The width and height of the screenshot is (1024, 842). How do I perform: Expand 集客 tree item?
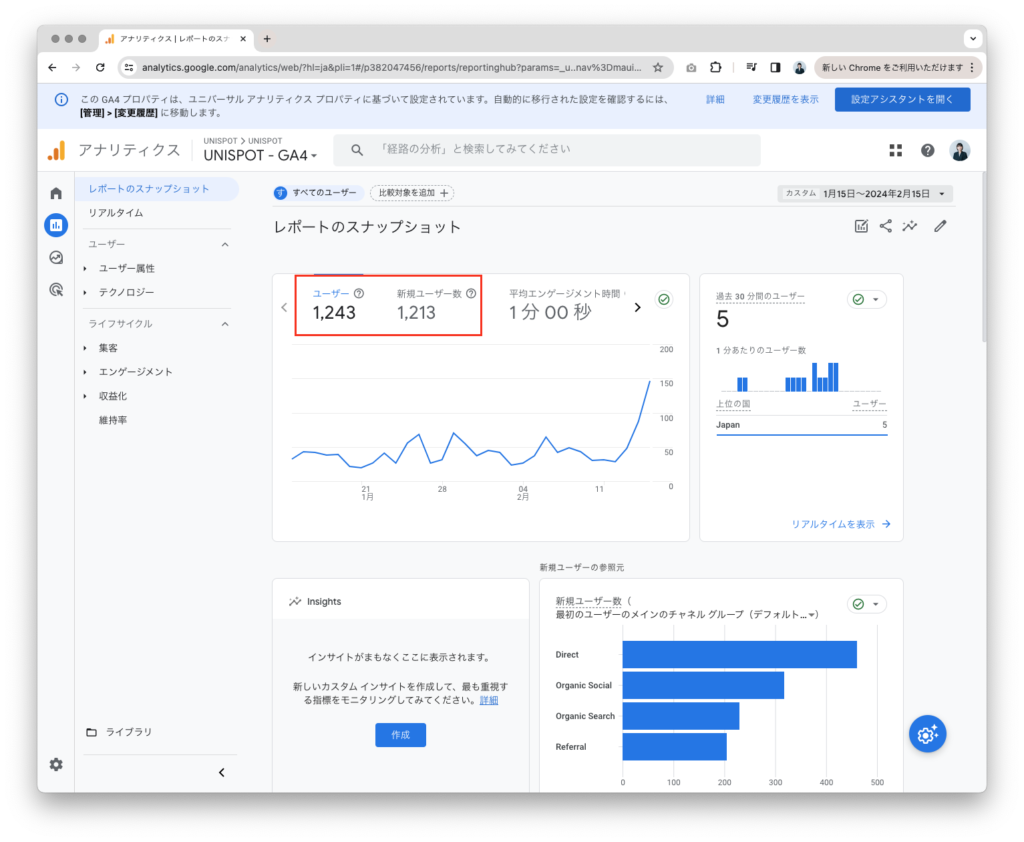click(85, 348)
